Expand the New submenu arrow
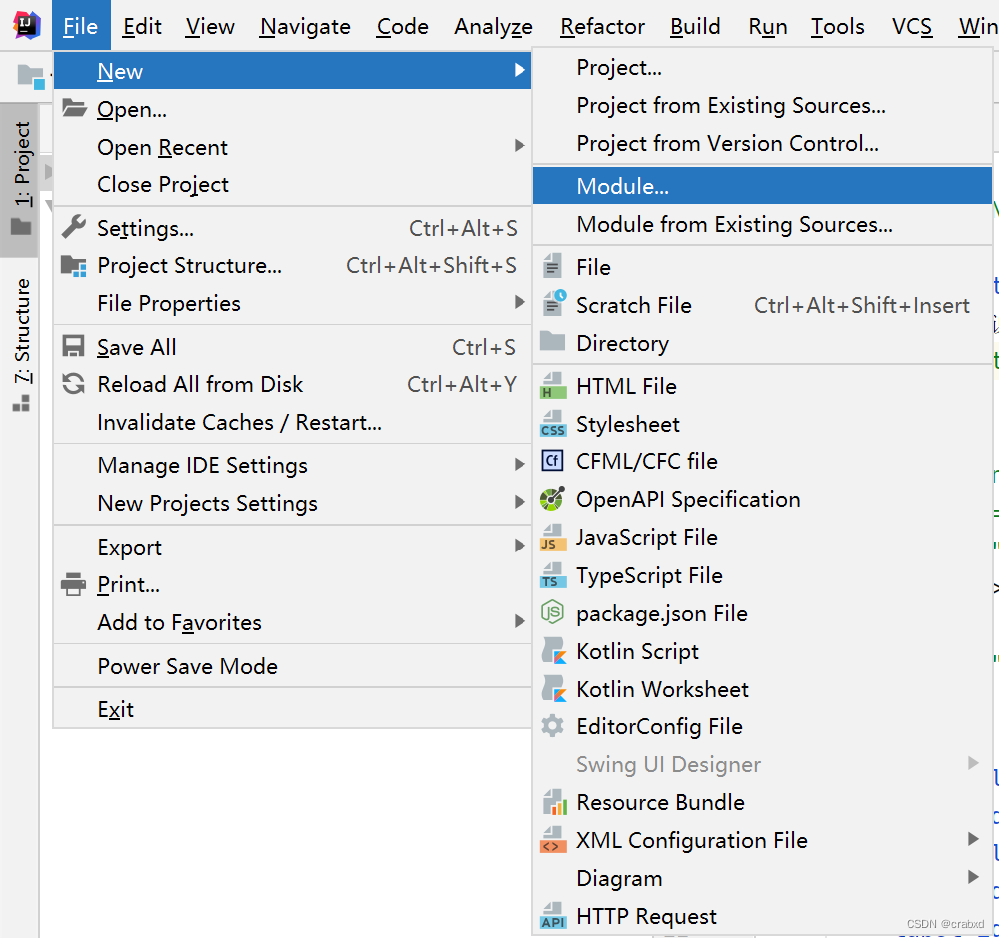The image size is (999, 938). [x=520, y=70]
